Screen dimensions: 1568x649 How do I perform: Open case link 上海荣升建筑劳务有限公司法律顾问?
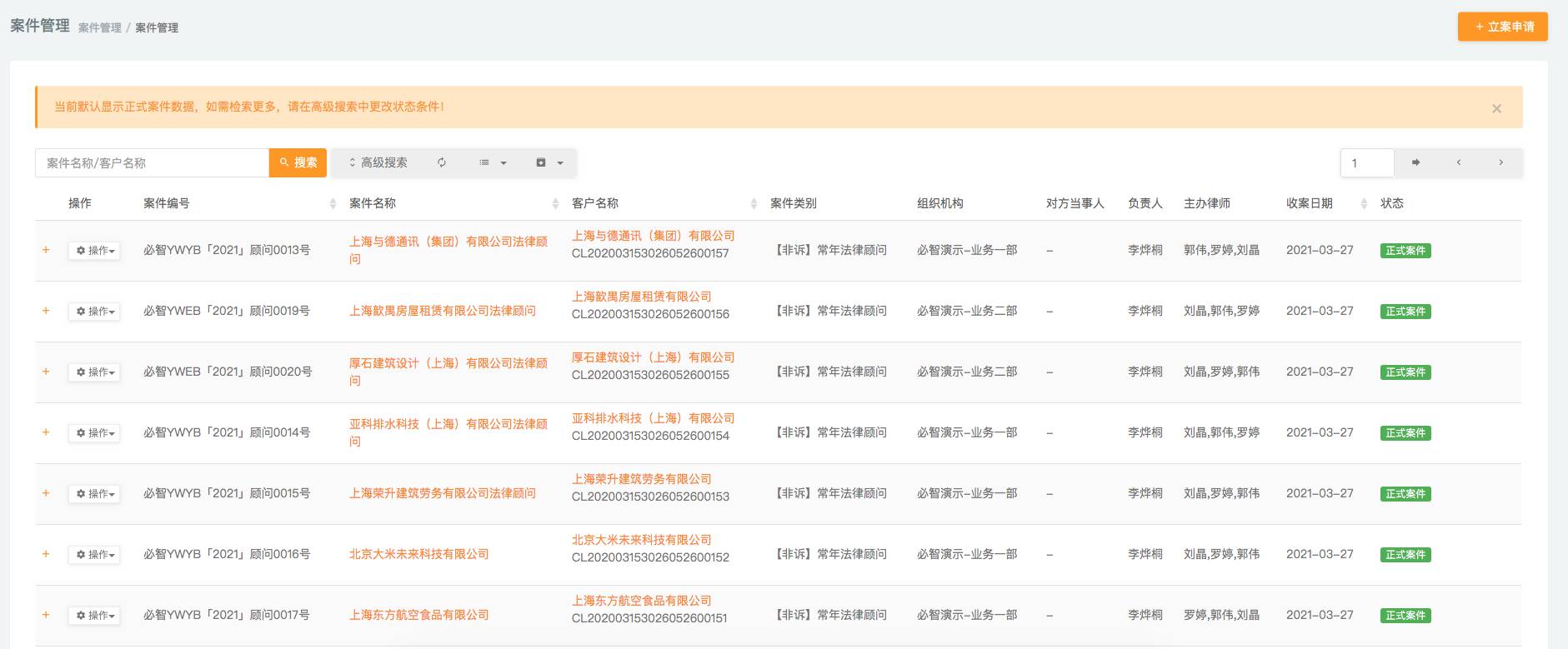(442, 493)
